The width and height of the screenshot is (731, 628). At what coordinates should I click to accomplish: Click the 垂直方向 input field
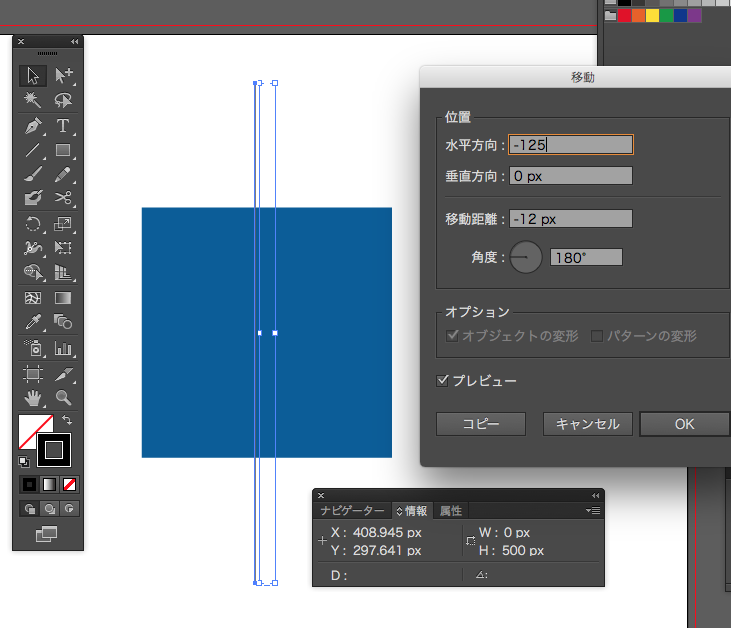(x=571, y=176)
